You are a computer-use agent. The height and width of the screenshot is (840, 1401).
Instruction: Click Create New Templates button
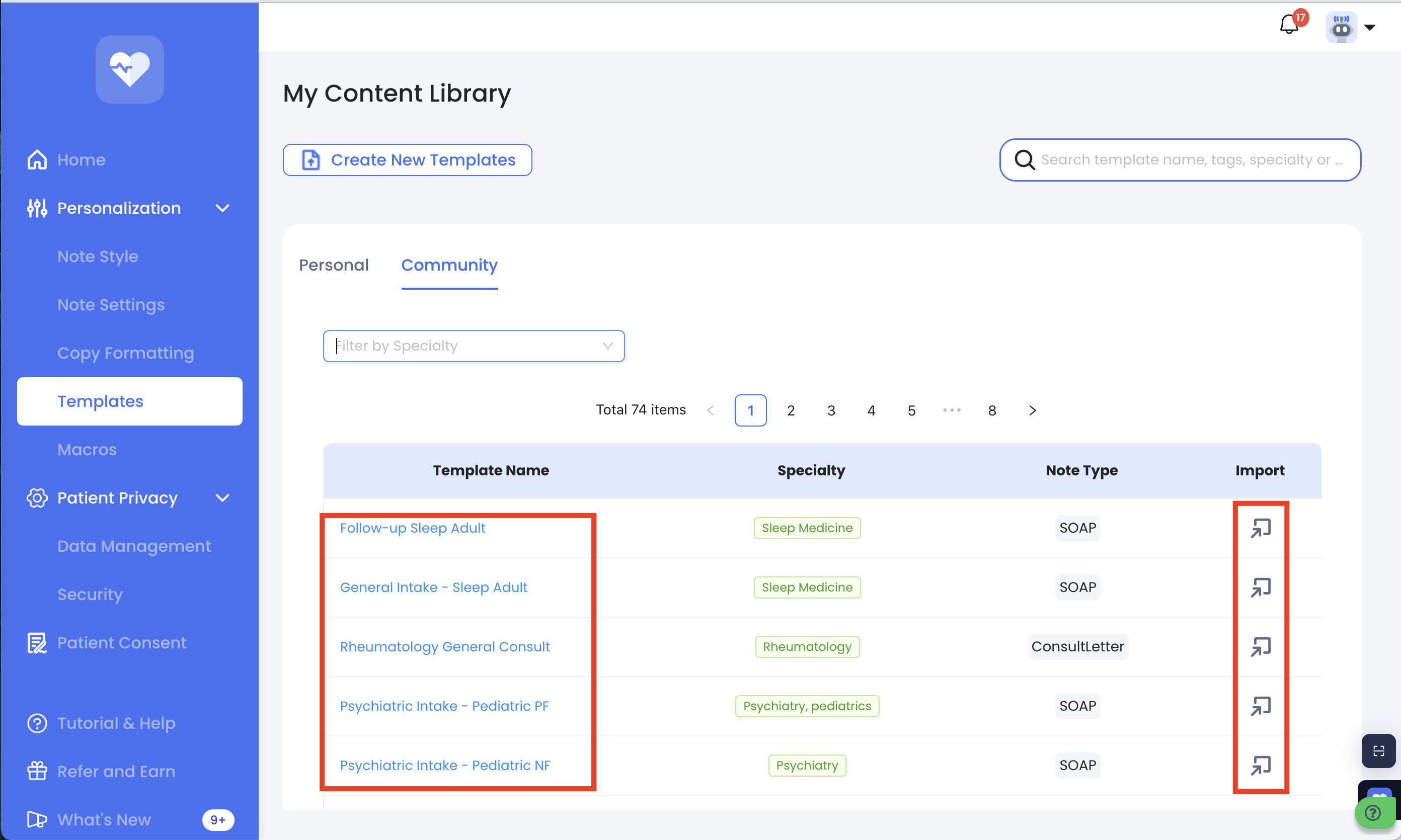point(407,159)
